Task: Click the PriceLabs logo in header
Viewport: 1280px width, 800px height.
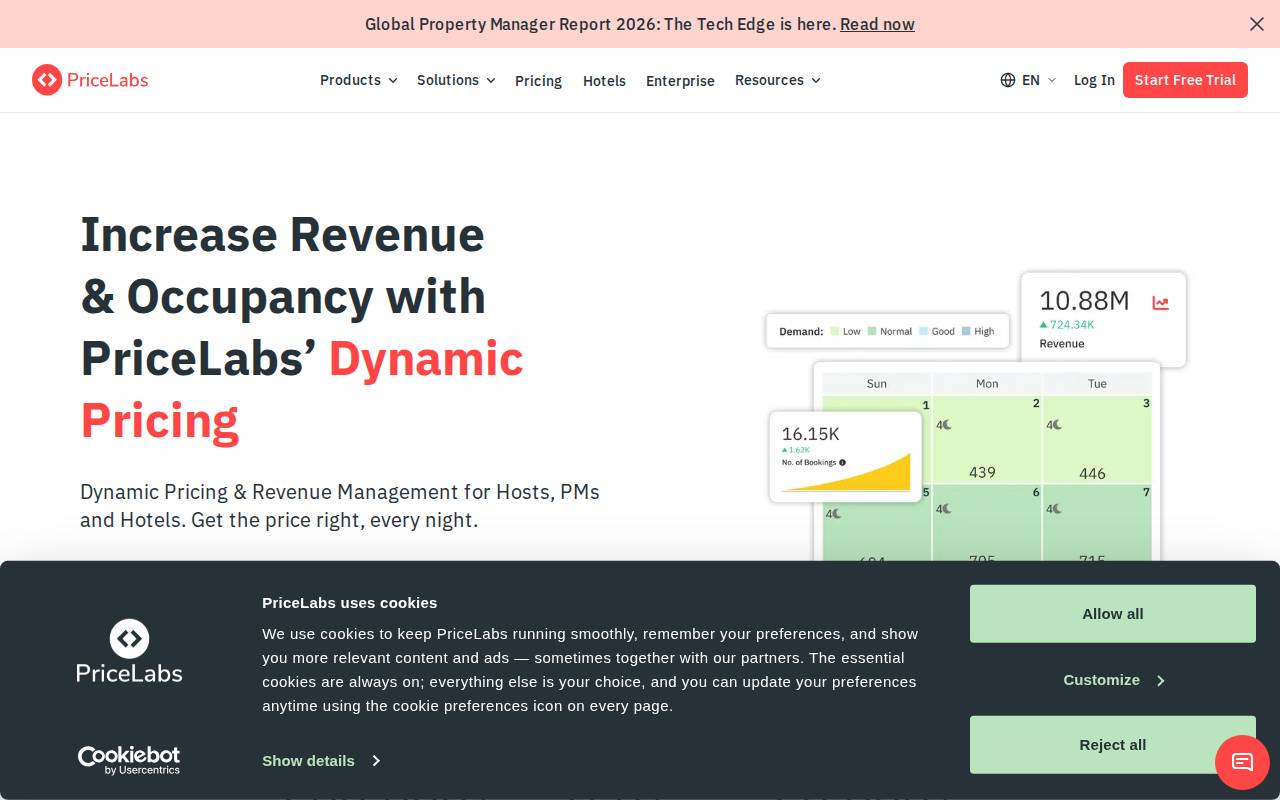Action: pyautogui.click(x=90, y=80)
